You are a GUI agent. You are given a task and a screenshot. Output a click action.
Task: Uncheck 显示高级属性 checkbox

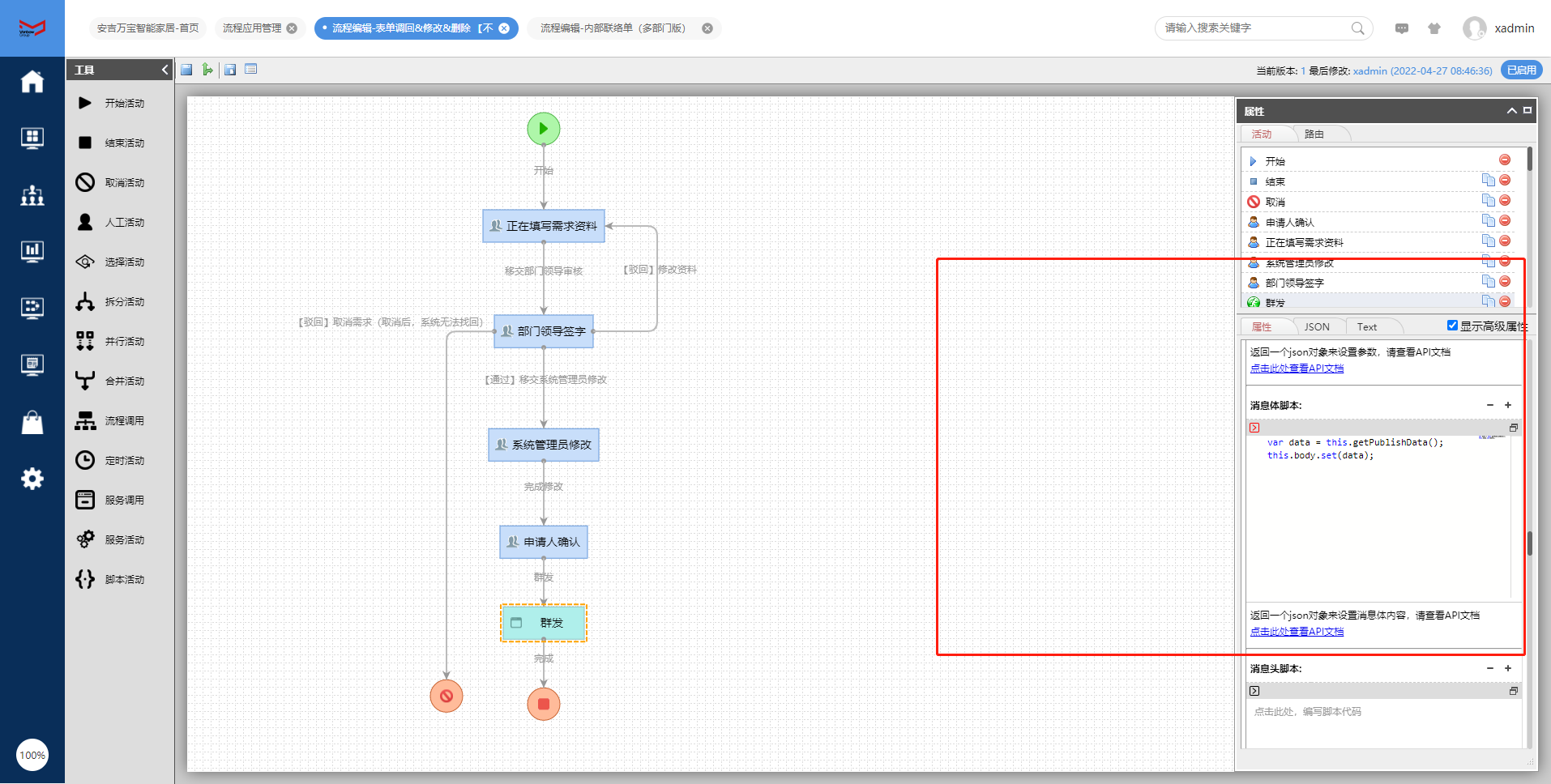pos(1452,326)
